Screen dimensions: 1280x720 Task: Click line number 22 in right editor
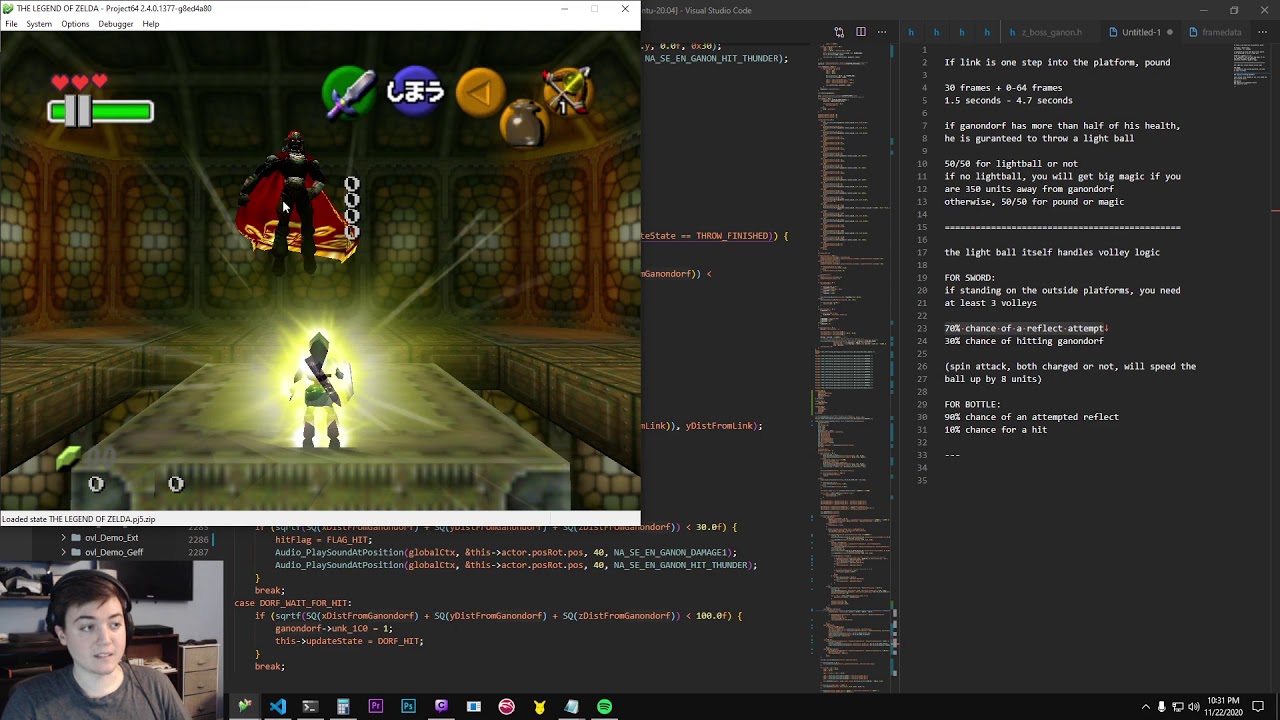pos(922,316)
